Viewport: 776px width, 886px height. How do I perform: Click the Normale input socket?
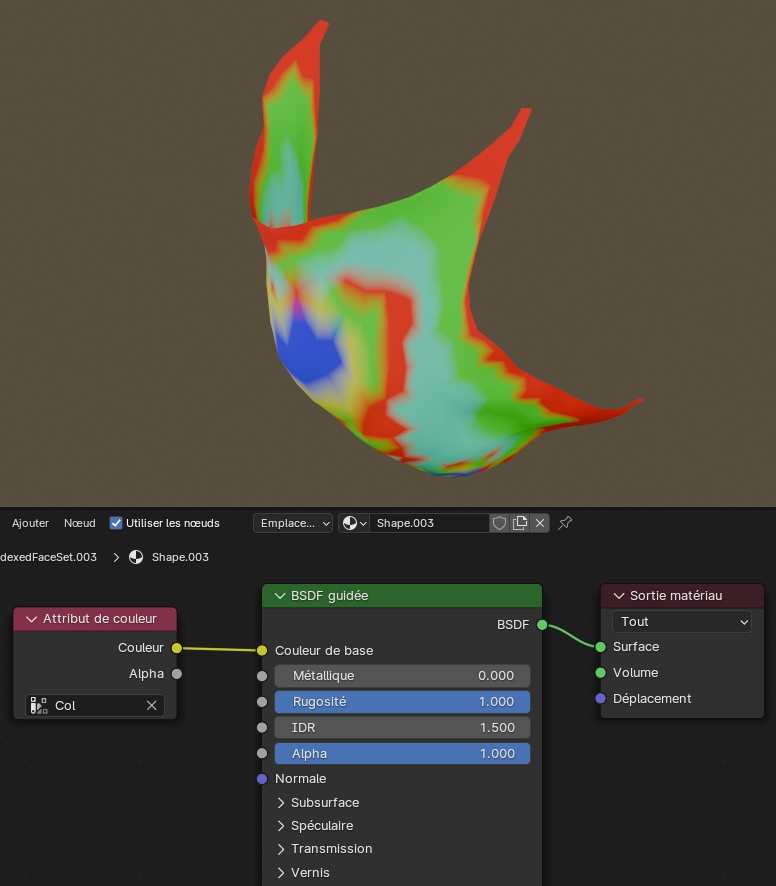(262, 779)
